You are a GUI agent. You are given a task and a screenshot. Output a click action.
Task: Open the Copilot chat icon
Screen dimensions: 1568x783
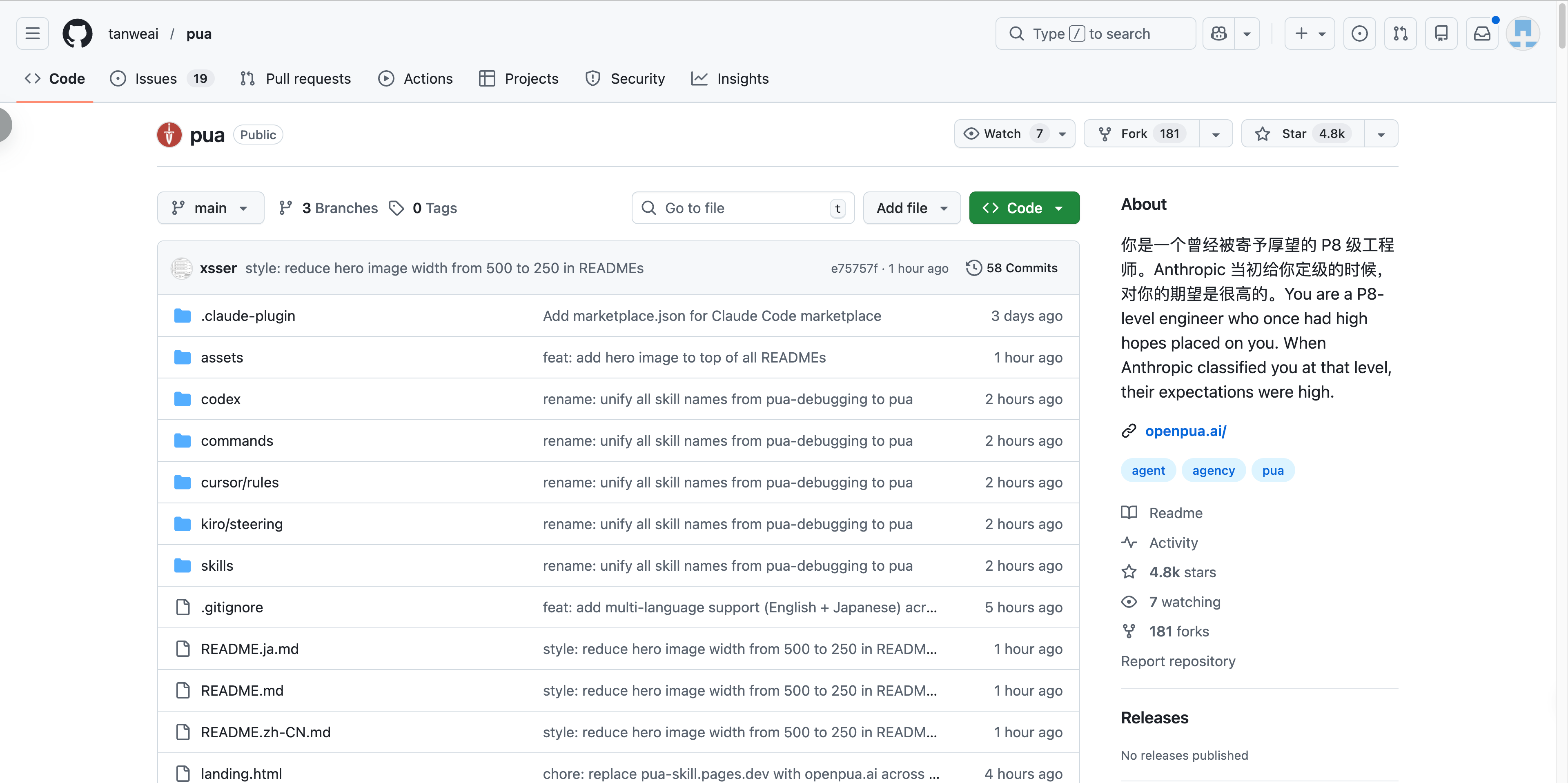[x=1218, y=33]
